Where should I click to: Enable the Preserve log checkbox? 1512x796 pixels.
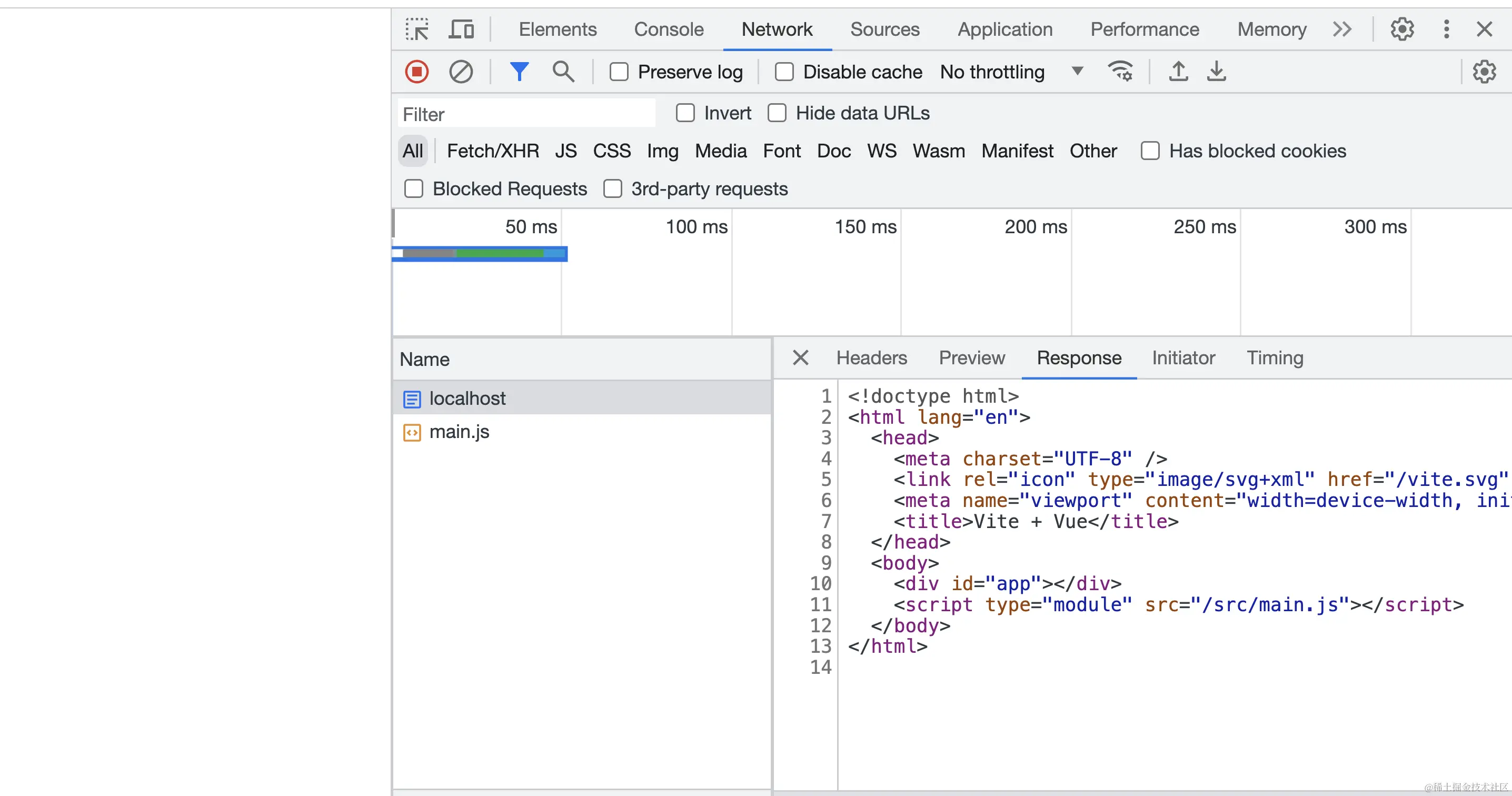point(619,72)
